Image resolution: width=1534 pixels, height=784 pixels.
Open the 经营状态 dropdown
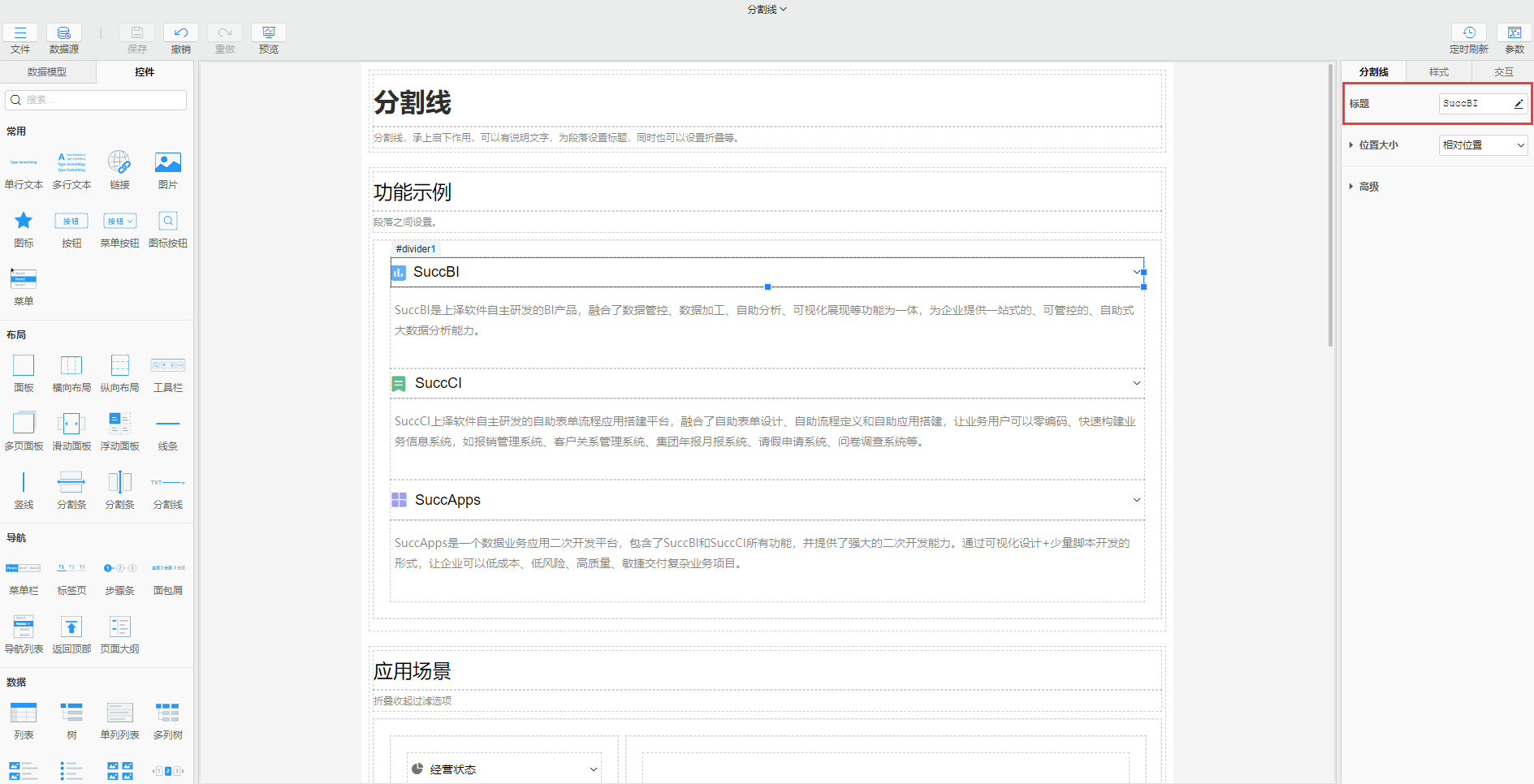pos(593,769)
